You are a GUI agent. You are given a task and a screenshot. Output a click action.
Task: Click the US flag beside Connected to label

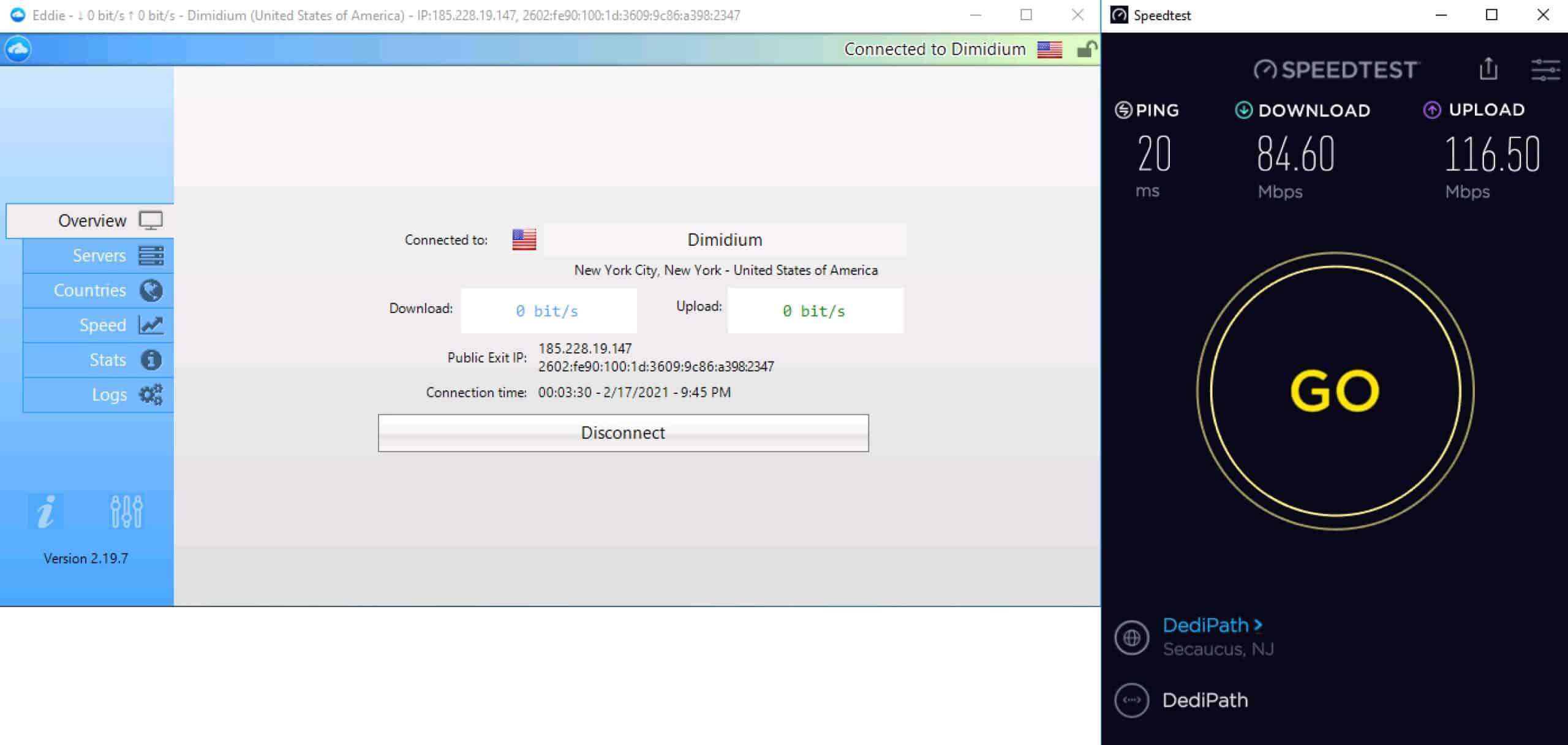(524, 240)
